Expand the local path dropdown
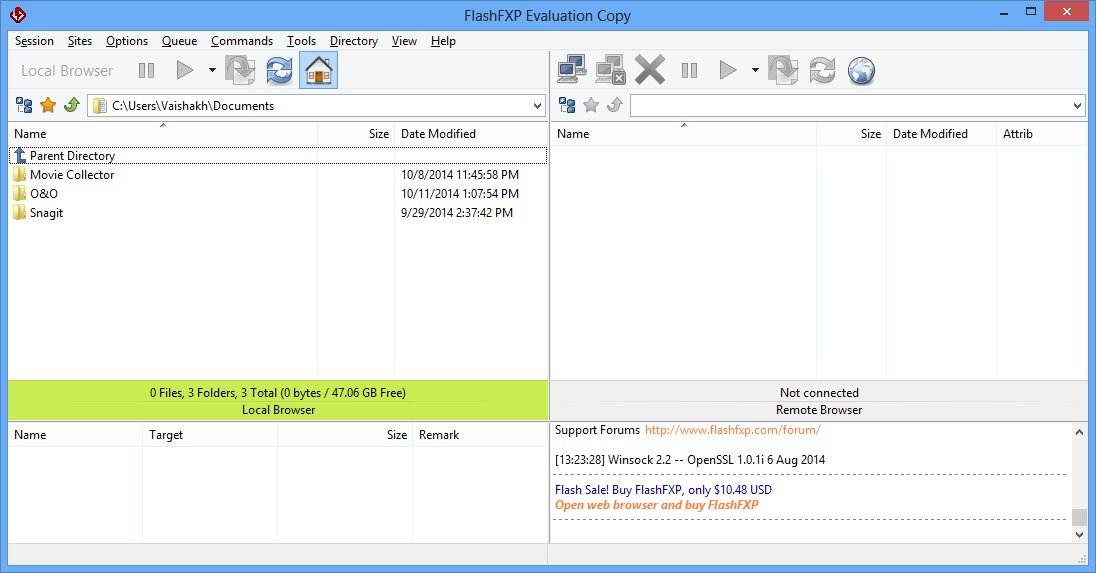 537,106
